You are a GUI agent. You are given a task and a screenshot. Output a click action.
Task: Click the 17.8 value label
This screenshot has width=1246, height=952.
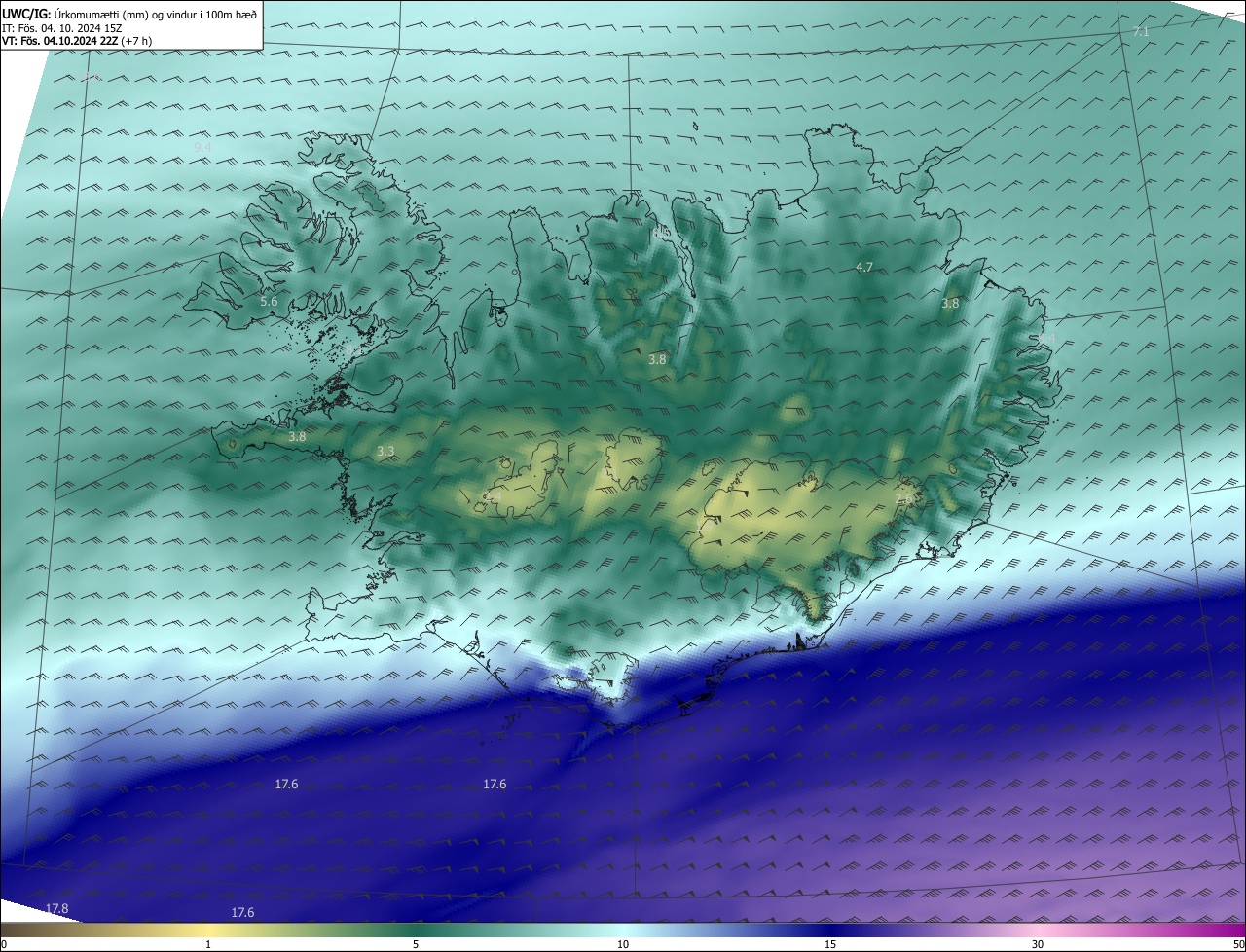[x=57, y=908]
